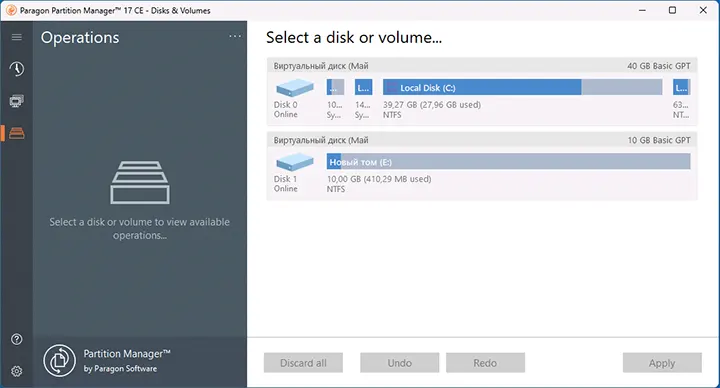Viewport: 720px width, 388px height.
Task: Open the settings gear icon
Action: click(17, 371)
